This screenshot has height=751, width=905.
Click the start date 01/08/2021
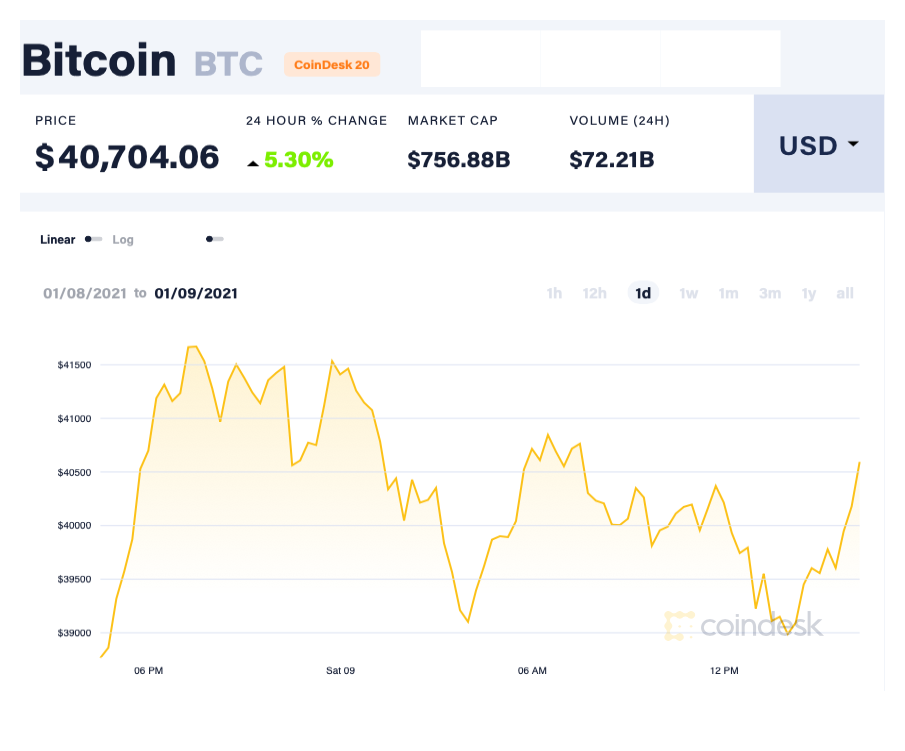(x=85, y=293)
